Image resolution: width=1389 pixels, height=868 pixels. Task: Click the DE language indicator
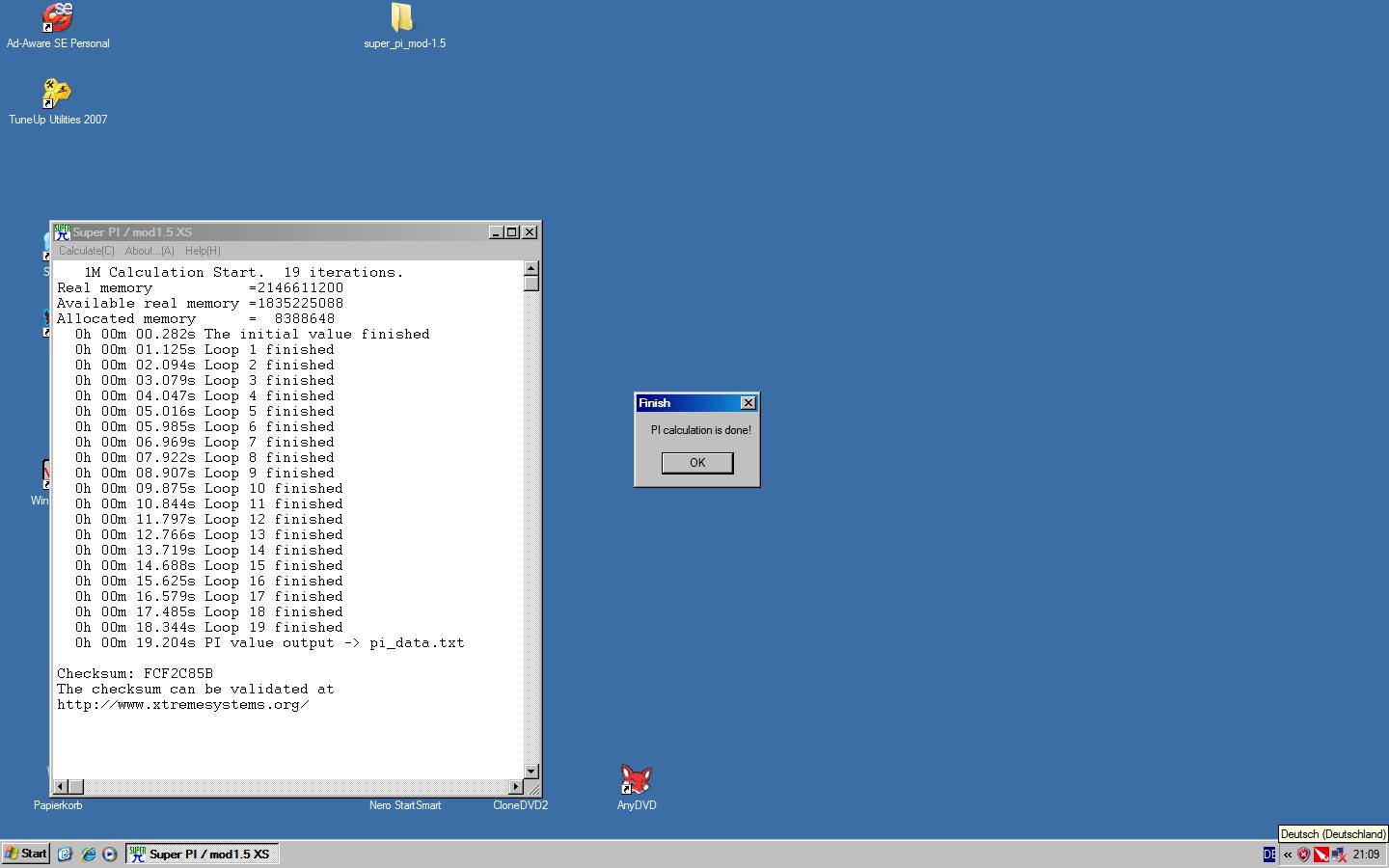[x=1268, y=854]
